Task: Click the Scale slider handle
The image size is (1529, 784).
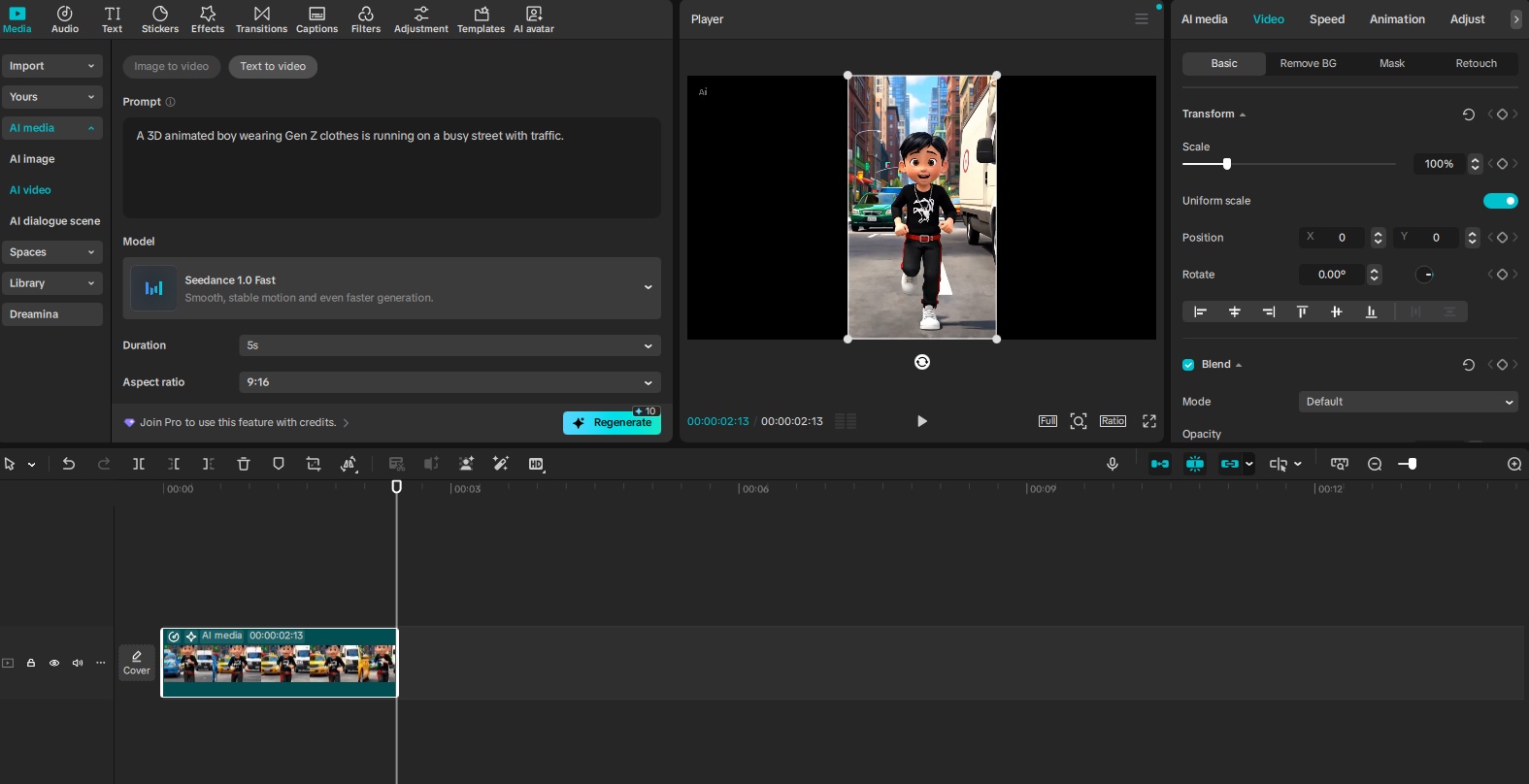Action: (x=1227, y=164)
